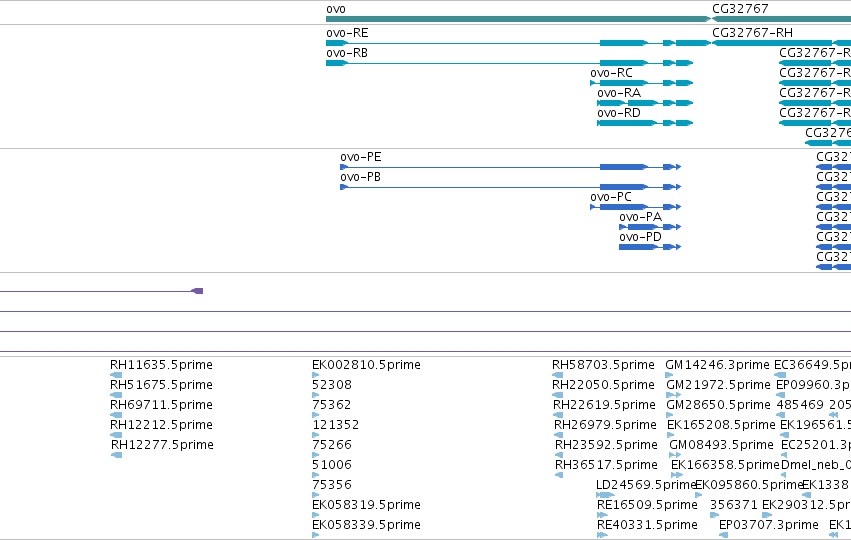Click the ovo-PD protein coding block

coord(638,247)
